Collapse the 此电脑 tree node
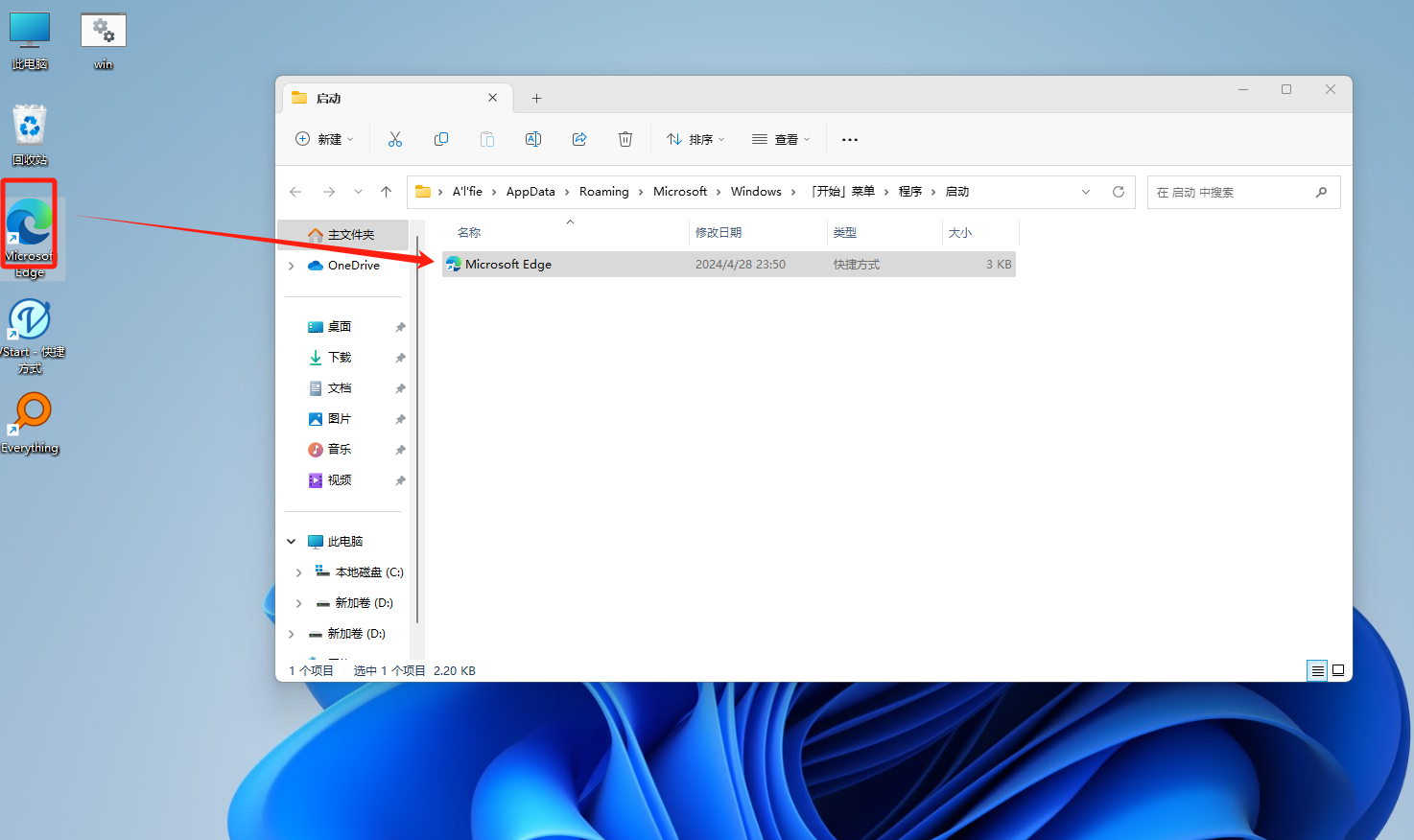The height and width of the screenshot is (840, 1414). point(292,542)
